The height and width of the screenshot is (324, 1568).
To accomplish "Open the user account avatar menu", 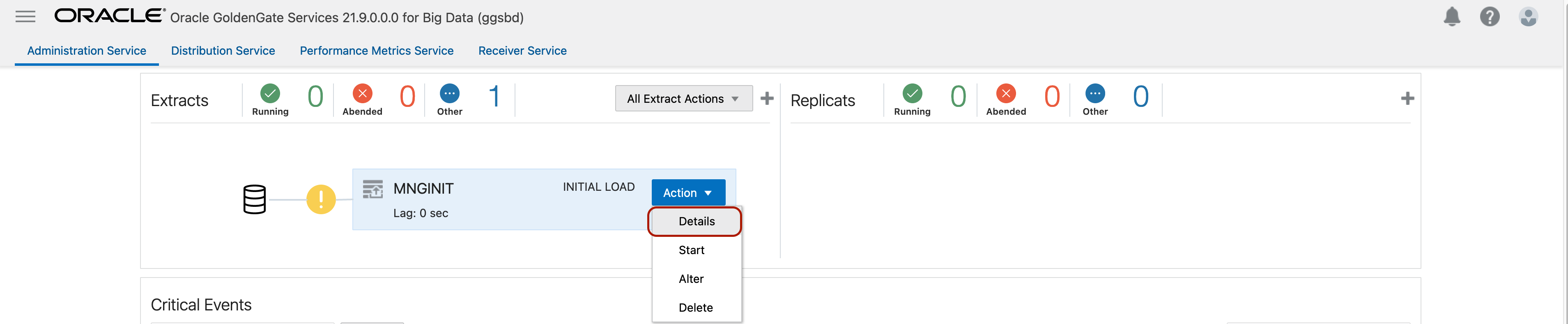I will [x=1528, y=17].
